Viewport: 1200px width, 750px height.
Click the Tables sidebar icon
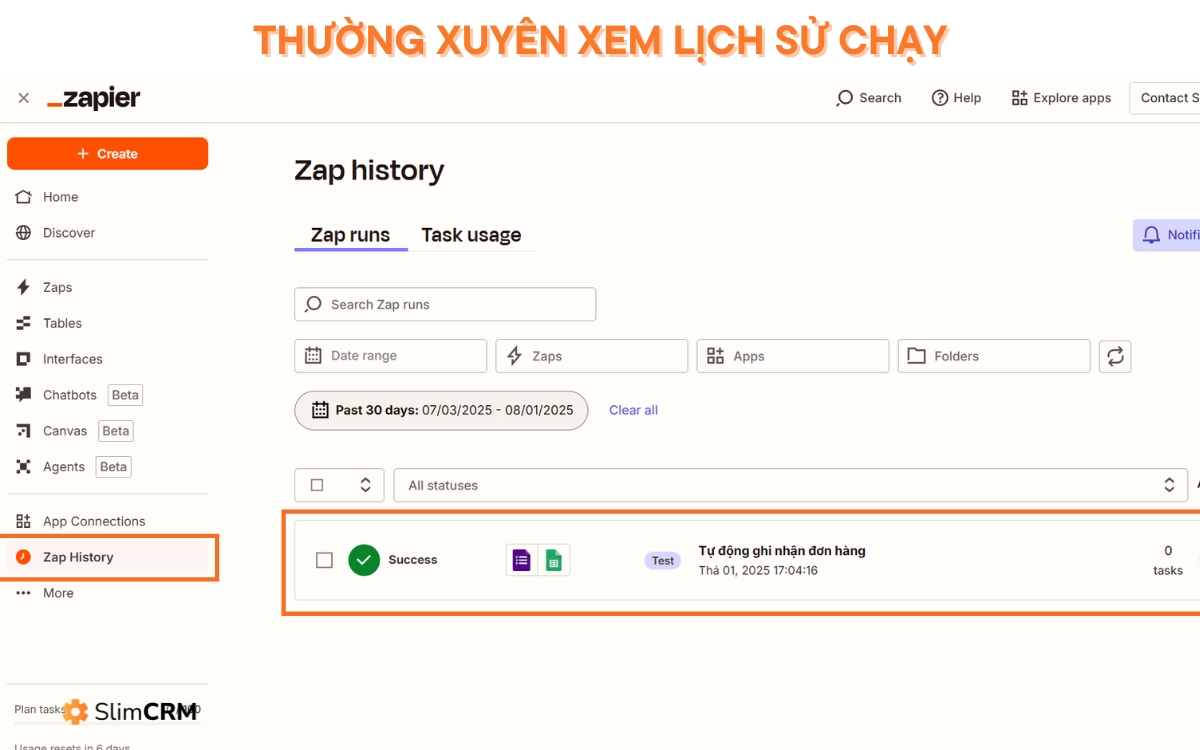click(24, 323)
